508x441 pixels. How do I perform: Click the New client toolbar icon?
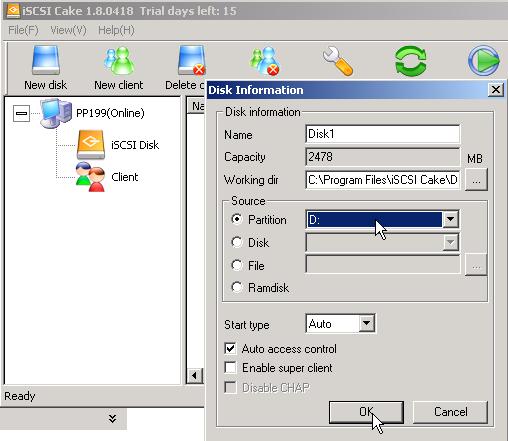(119, 60)
